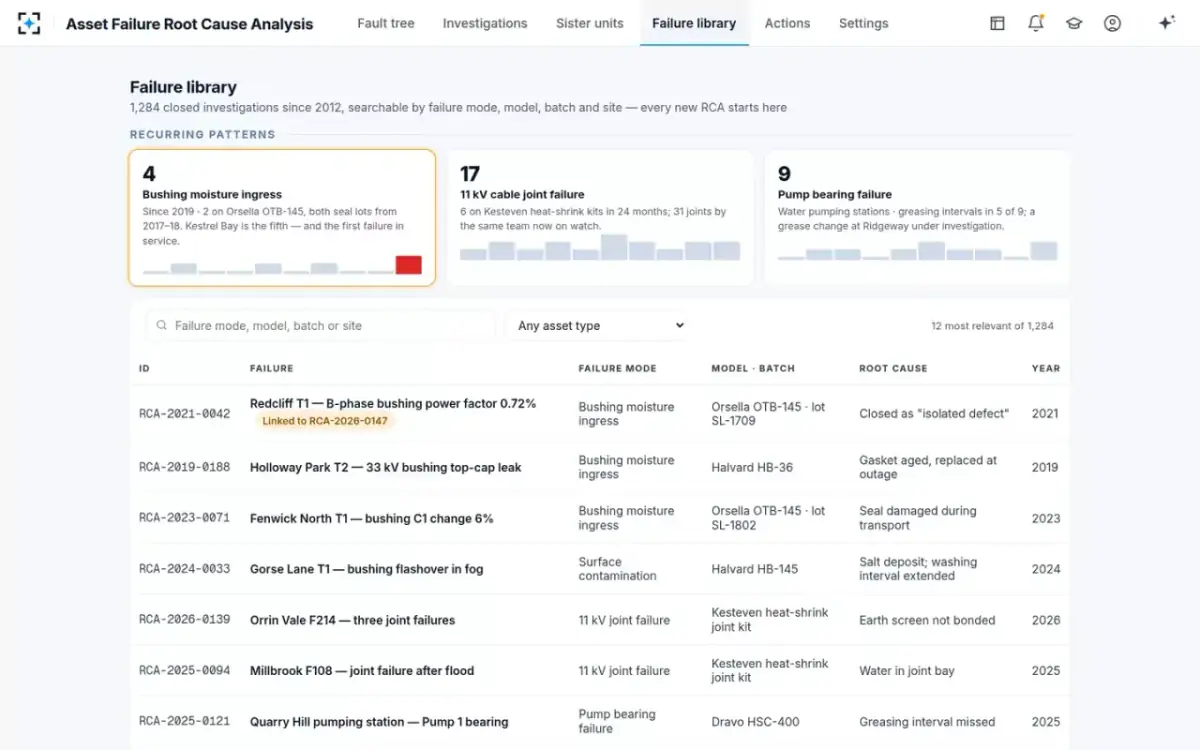Image resolution: width=1200 pixels, height=750 pixels.
Task: Click ID RCA-2019-0188
Action: tap(184, 467)
